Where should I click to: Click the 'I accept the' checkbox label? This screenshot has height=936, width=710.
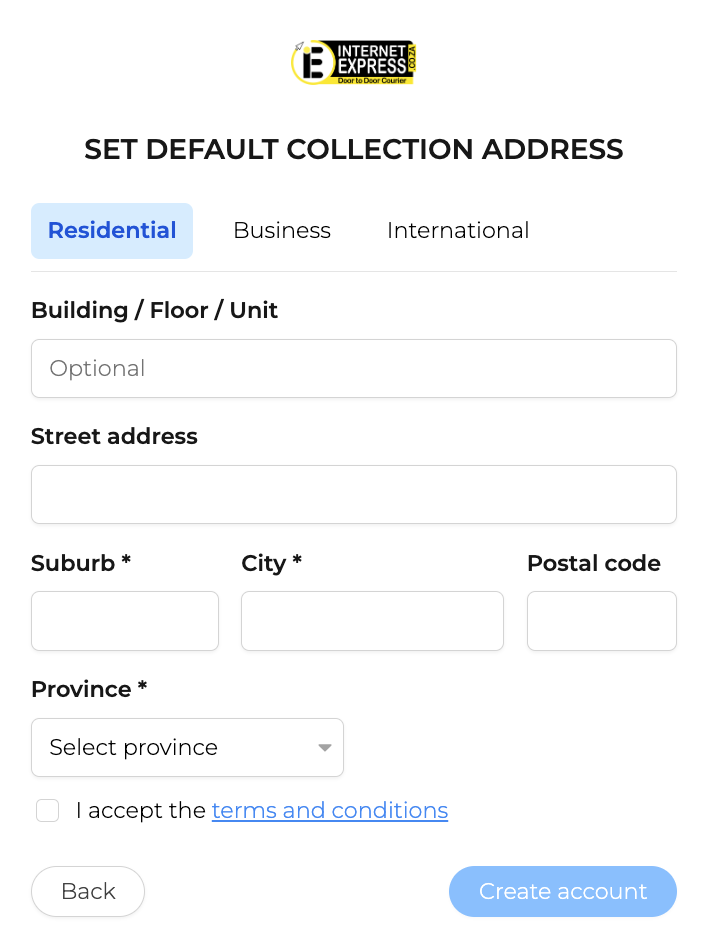pyautogui.click(x=141, y=811)
